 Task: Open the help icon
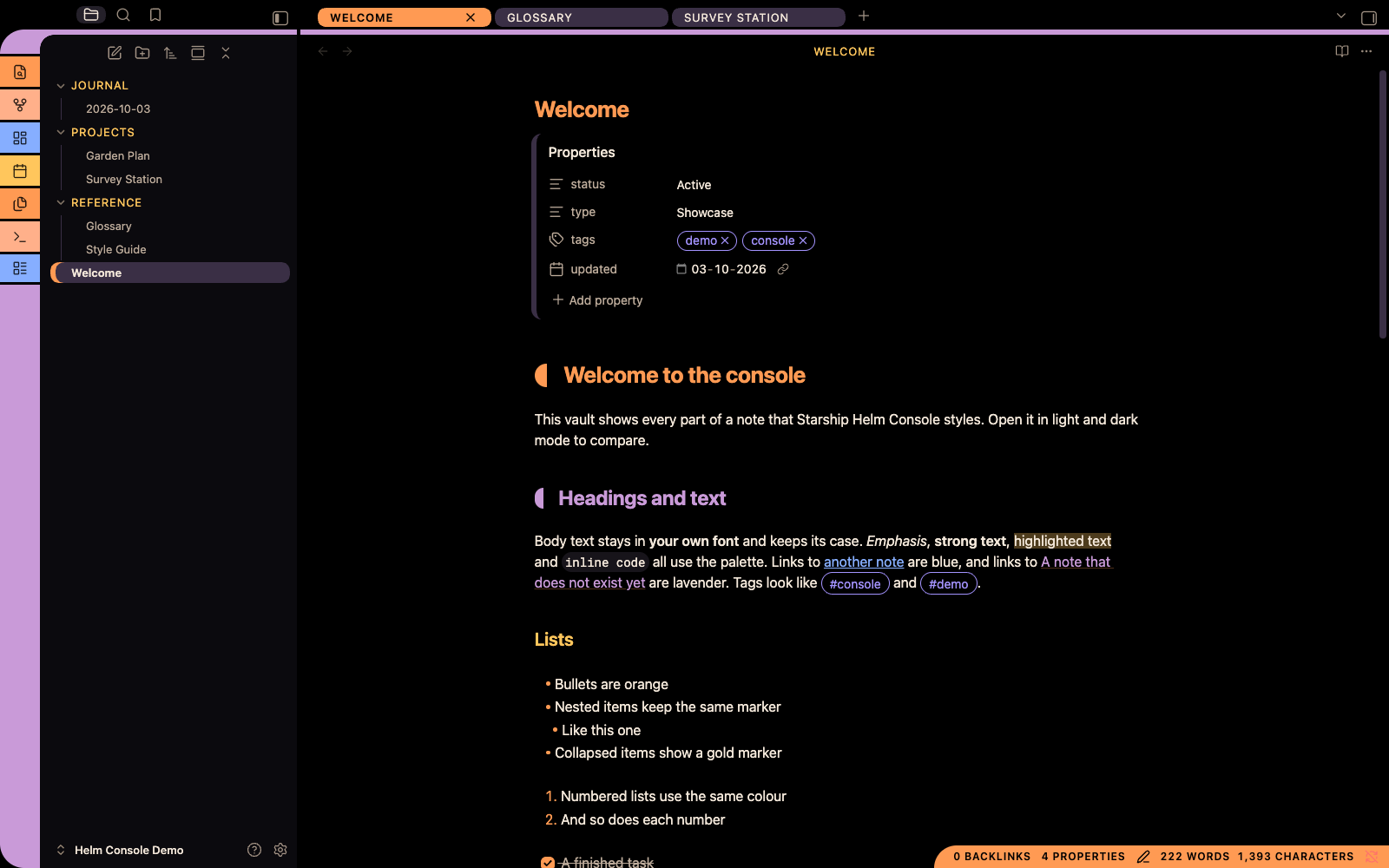(254, 850)
